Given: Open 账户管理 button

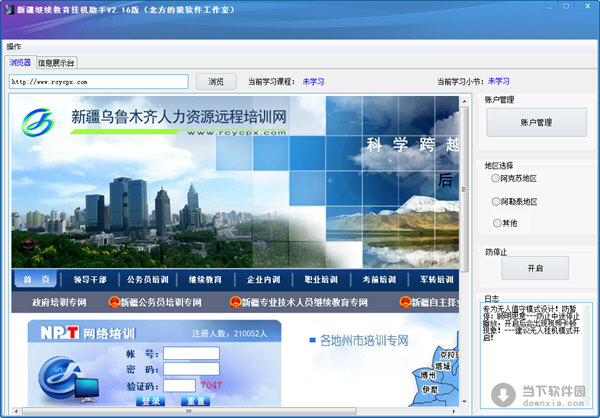Looking at the screenshot, I should click(536, 122).
